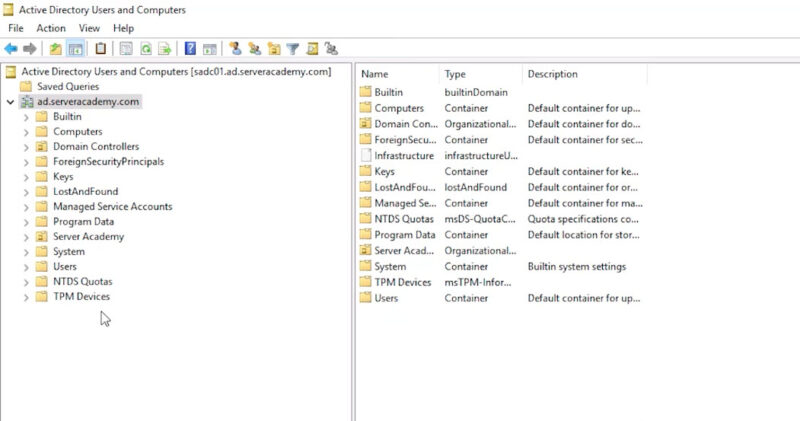Click the Back arrow in toolbar
Viewport: 800px width, 421px height.
[x=11, y=48]
